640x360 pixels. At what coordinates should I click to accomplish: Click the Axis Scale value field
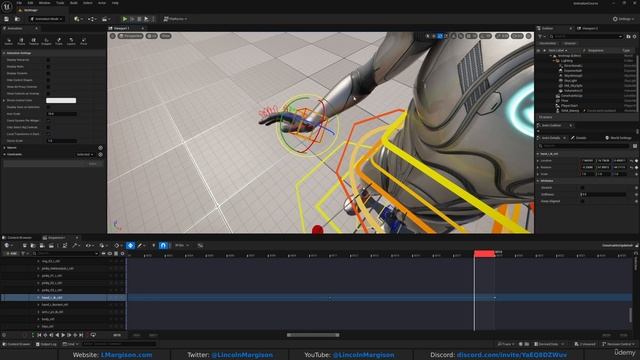click(62, 114)
